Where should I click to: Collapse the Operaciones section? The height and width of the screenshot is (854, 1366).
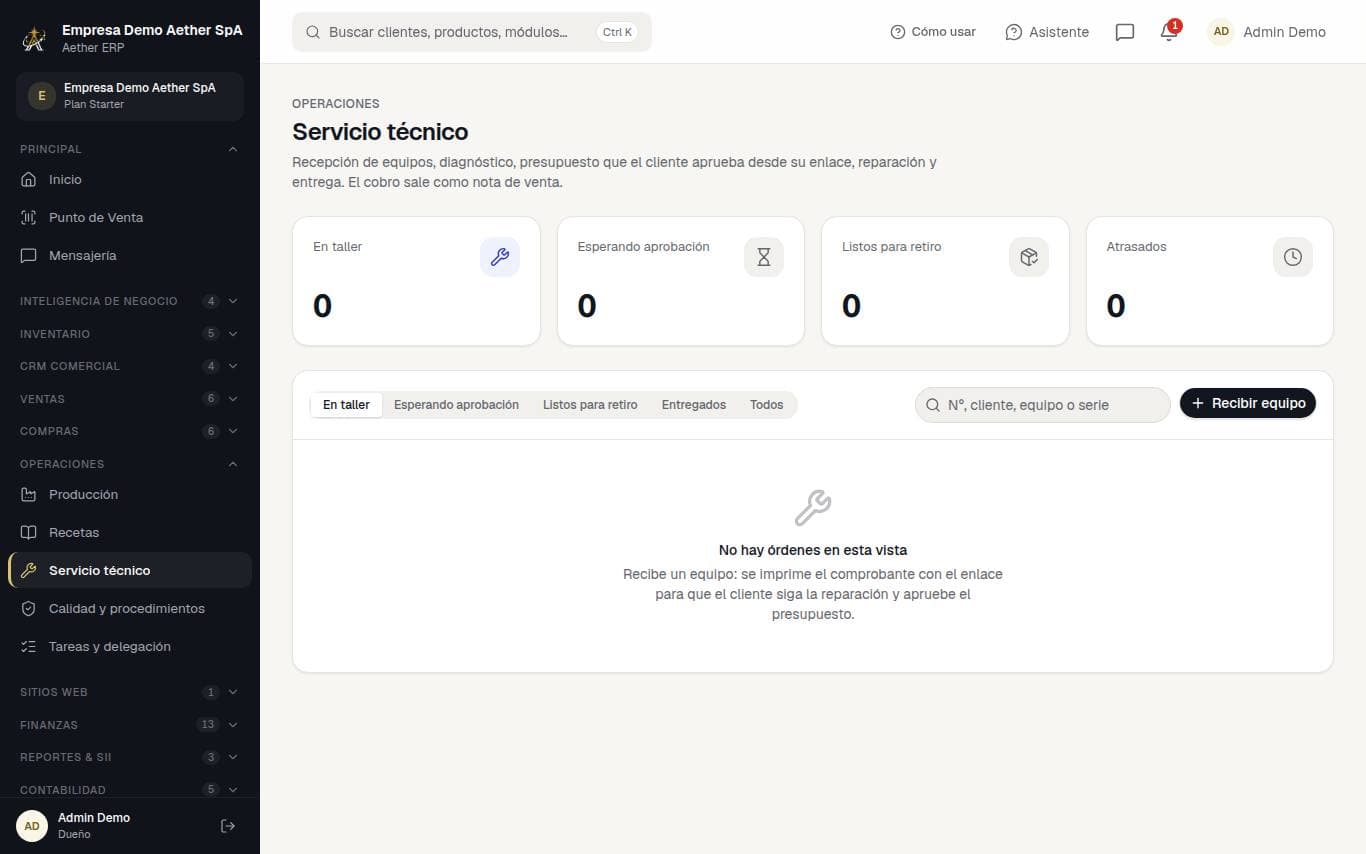click(x=130, y=464)
